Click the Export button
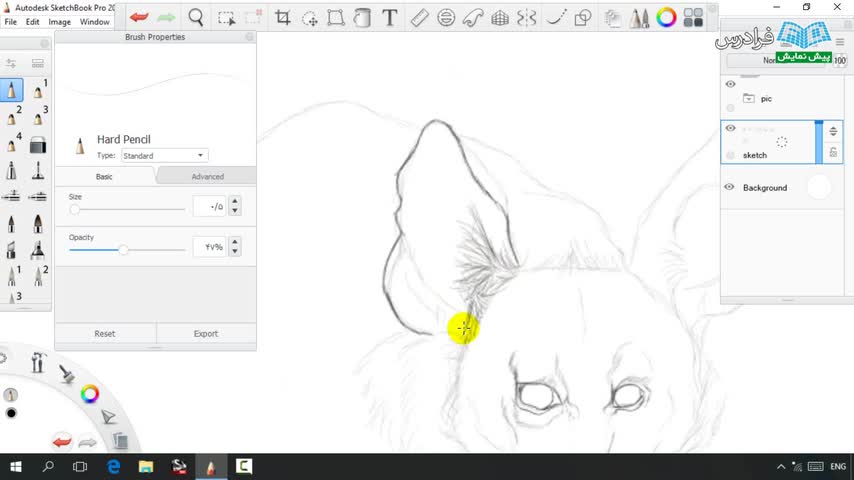The width and height of the screenshot is (854, 480). tap(205, 334)
